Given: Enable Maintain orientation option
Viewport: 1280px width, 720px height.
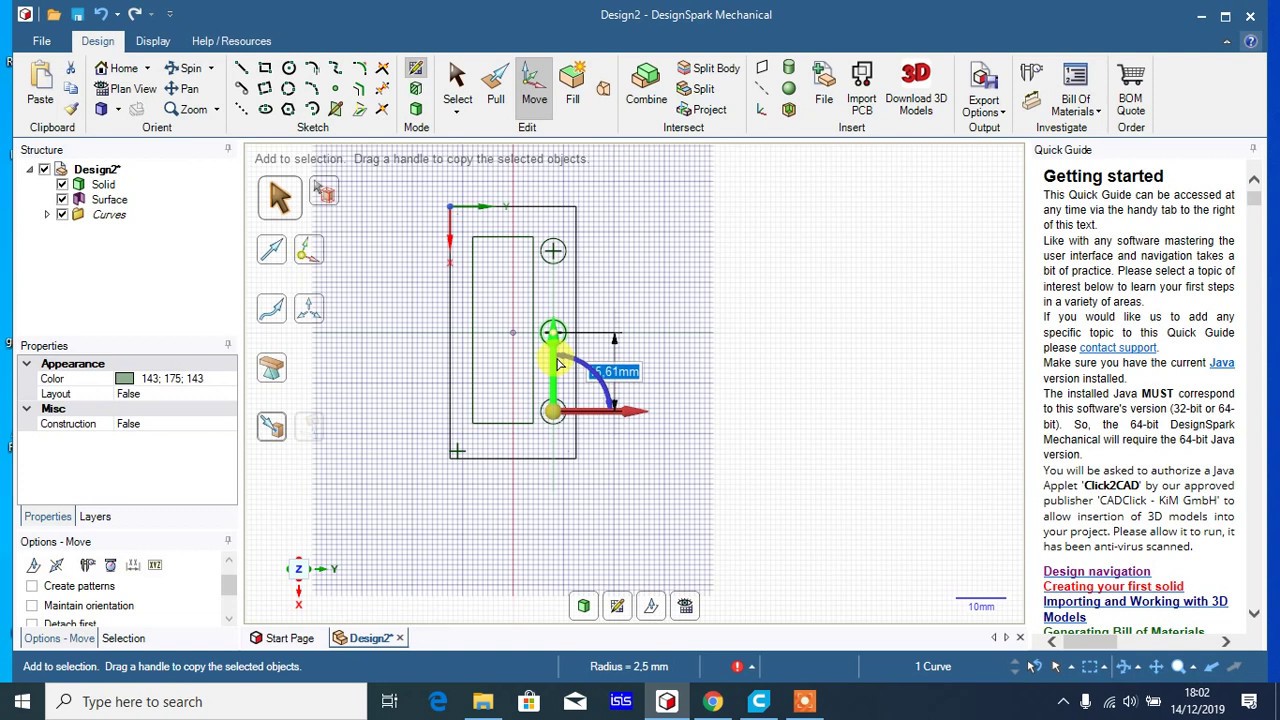Looking at the screenshot, I should (x=32, y=606).
